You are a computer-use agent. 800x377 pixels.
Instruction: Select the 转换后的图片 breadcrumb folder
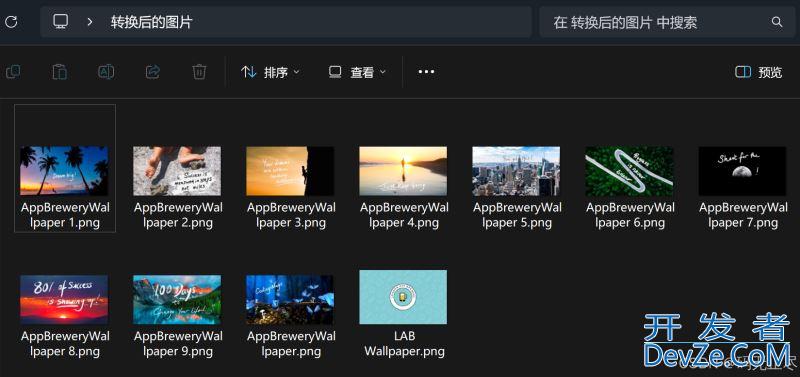tap(152, 22)
